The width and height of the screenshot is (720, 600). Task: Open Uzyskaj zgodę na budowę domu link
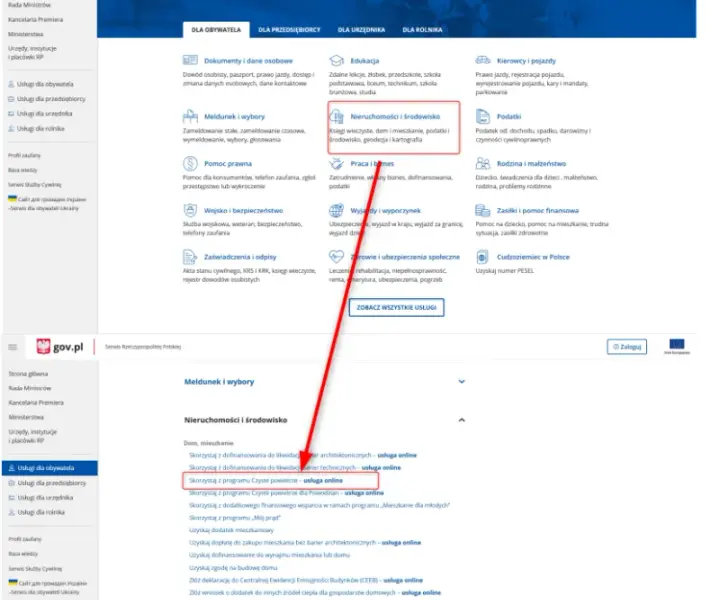pyautogui.click(x=233, y=568)
